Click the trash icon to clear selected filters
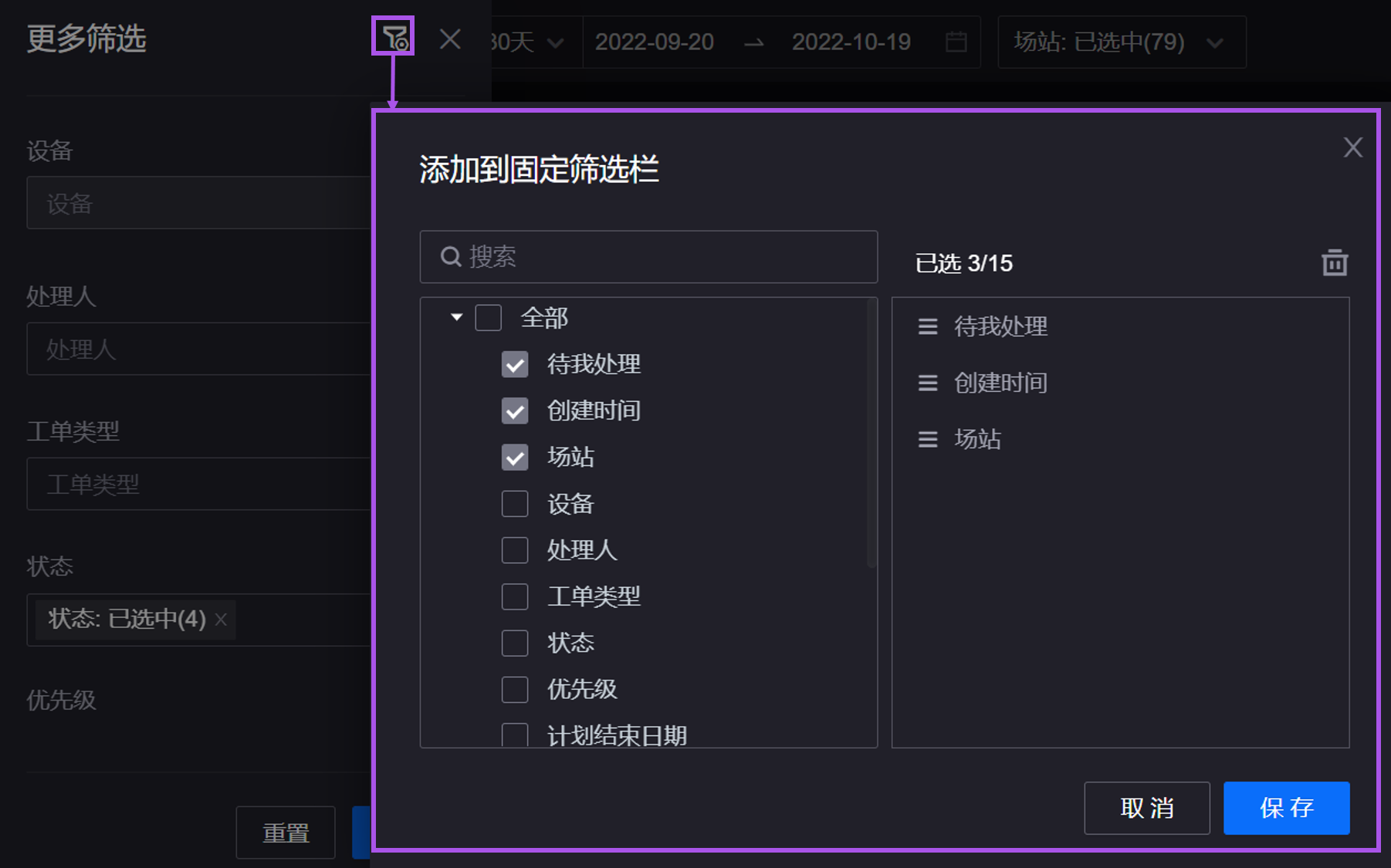 [1334, 263]
